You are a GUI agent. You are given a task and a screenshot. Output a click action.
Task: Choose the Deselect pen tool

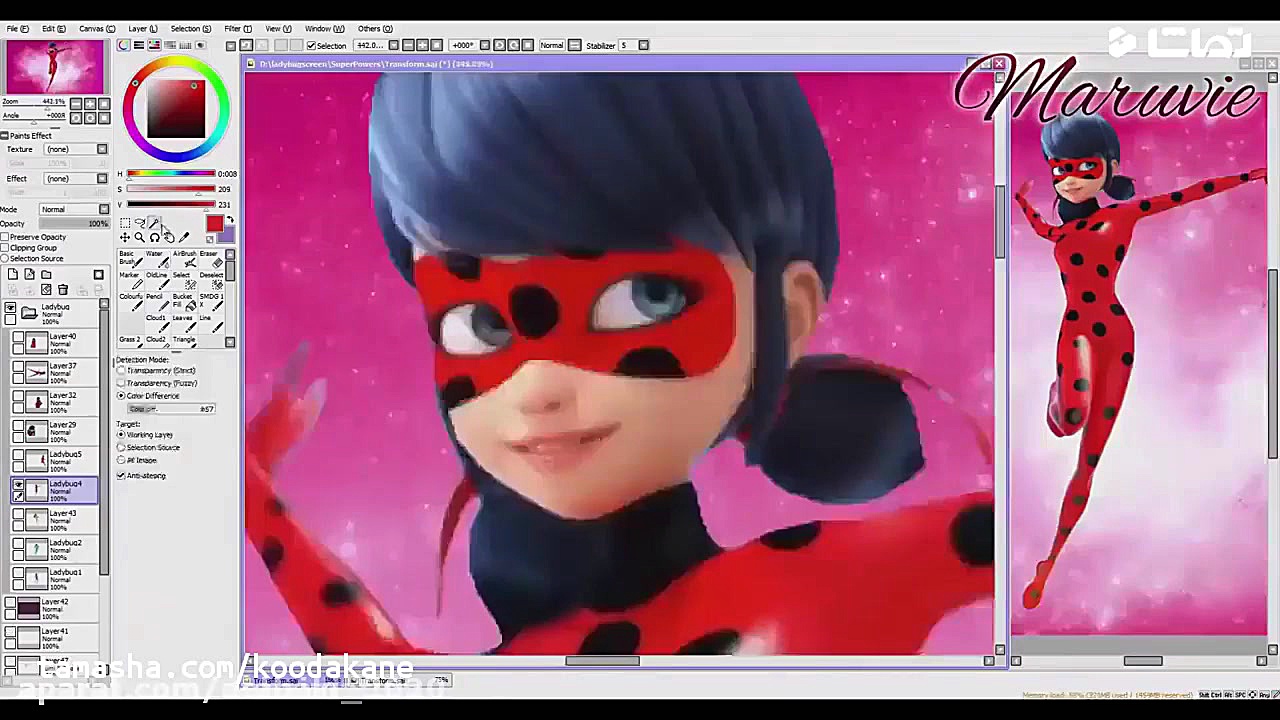210,282
